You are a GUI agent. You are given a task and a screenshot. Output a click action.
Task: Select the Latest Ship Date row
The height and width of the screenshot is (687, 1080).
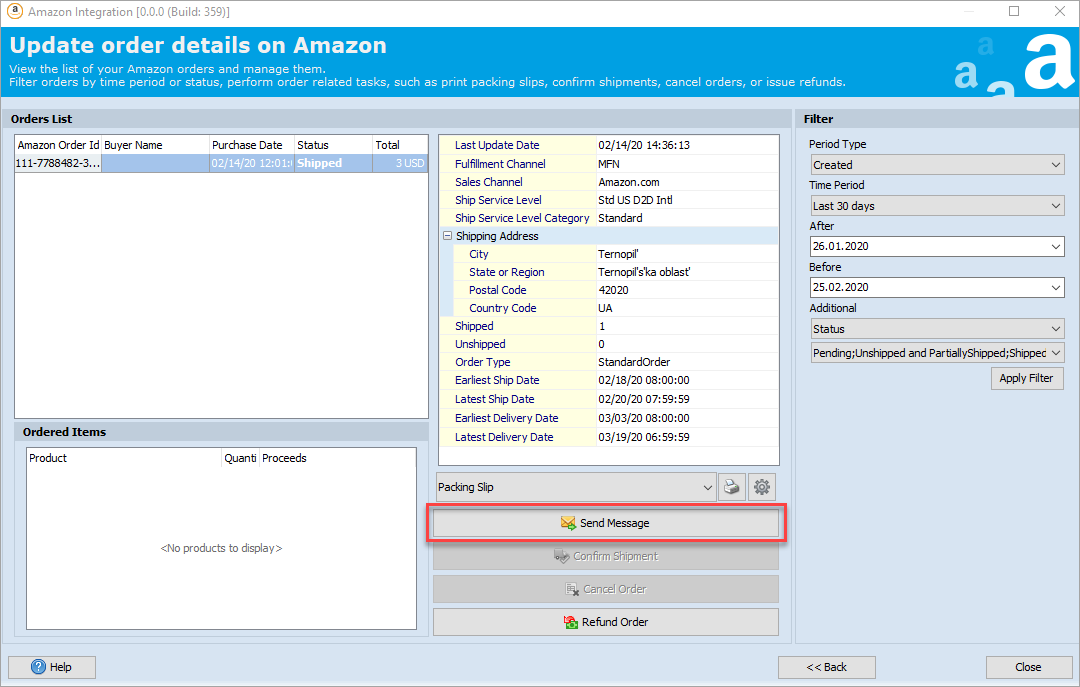pyautogui.click(x=609, y=399)
